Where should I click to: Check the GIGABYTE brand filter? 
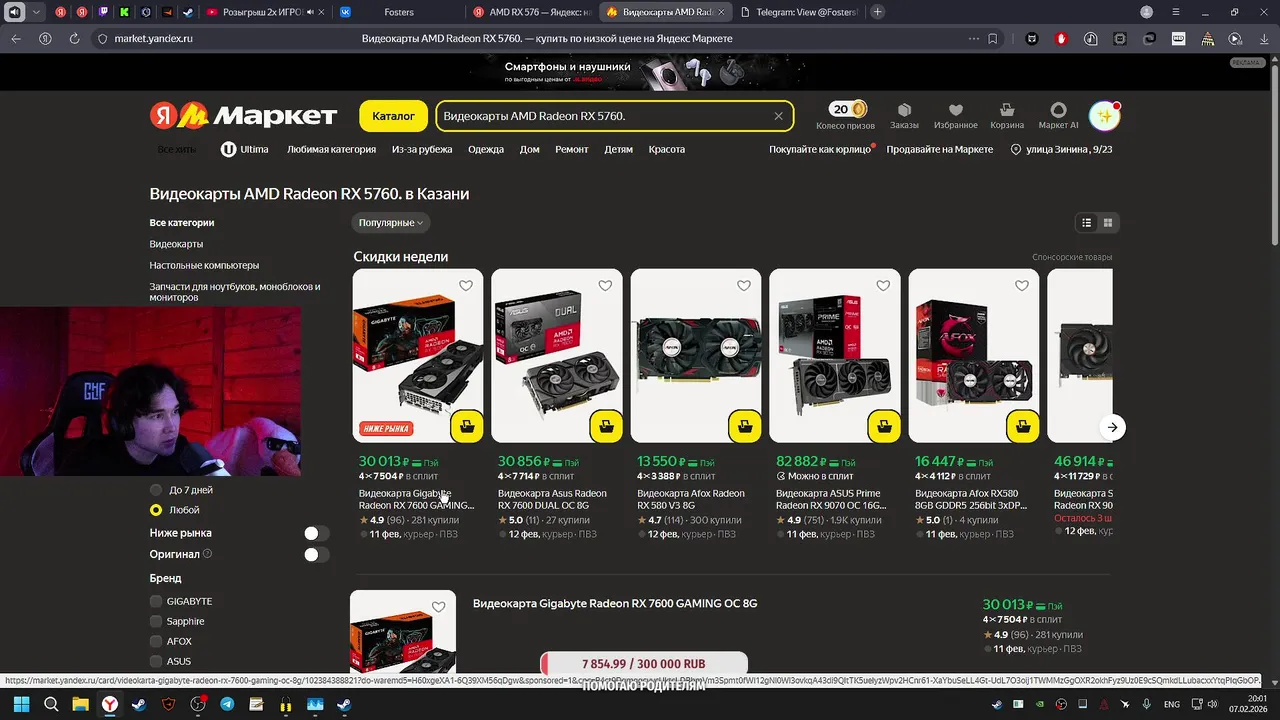pyautogui.click(x=156, y=601)
